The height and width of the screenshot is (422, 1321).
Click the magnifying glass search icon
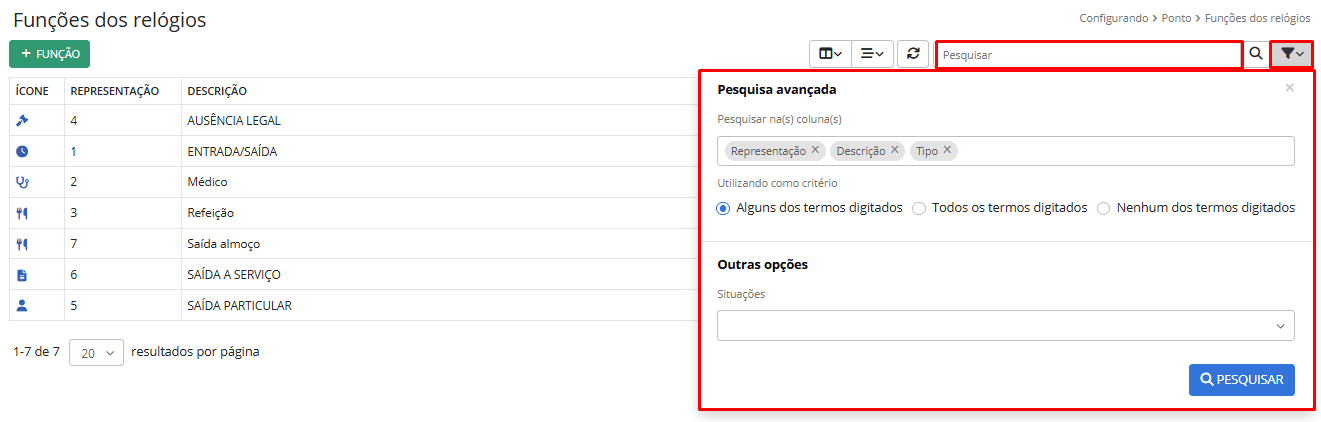tap(1255, 54)
